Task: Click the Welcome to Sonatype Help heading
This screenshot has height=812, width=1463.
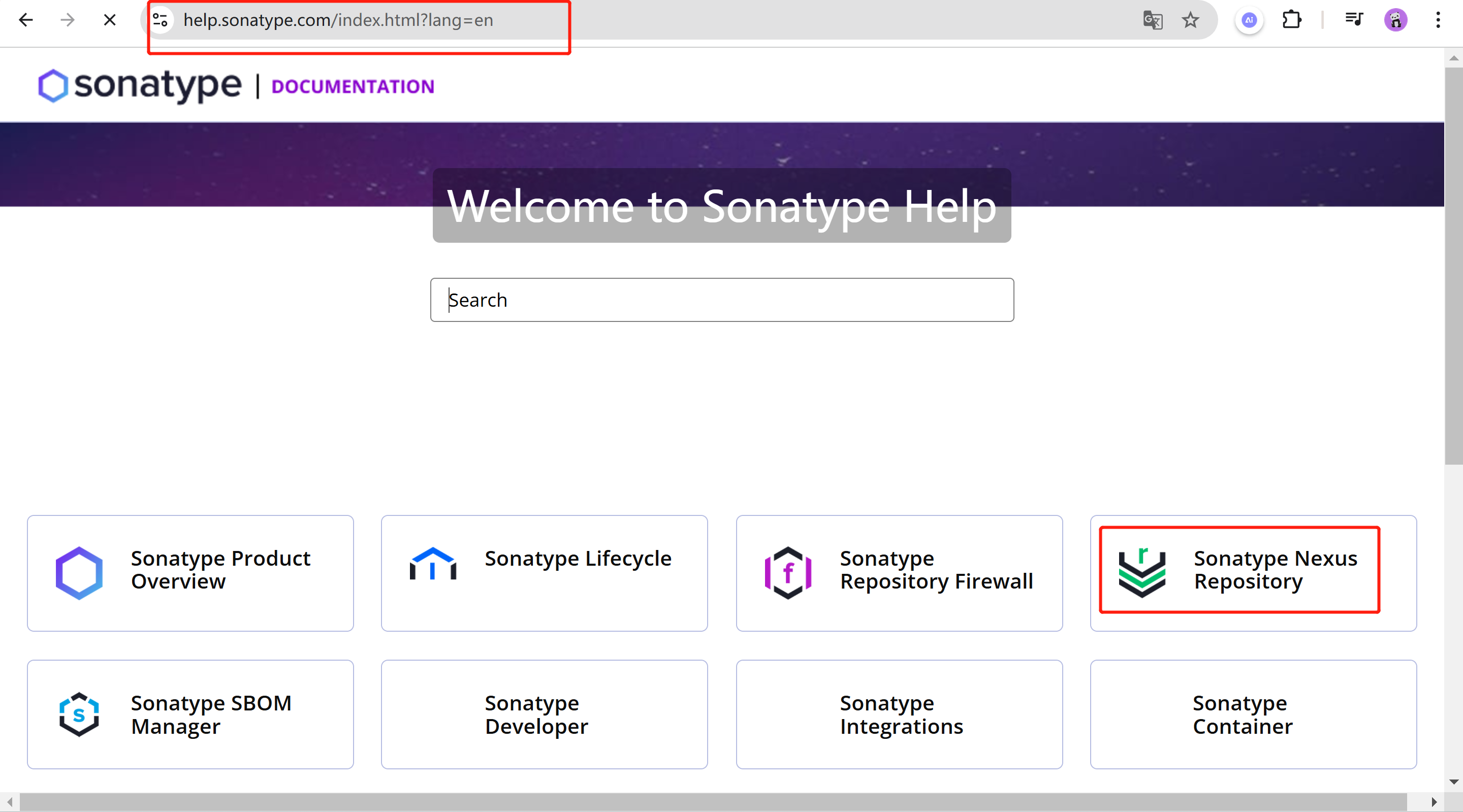Action: [722, 206]
